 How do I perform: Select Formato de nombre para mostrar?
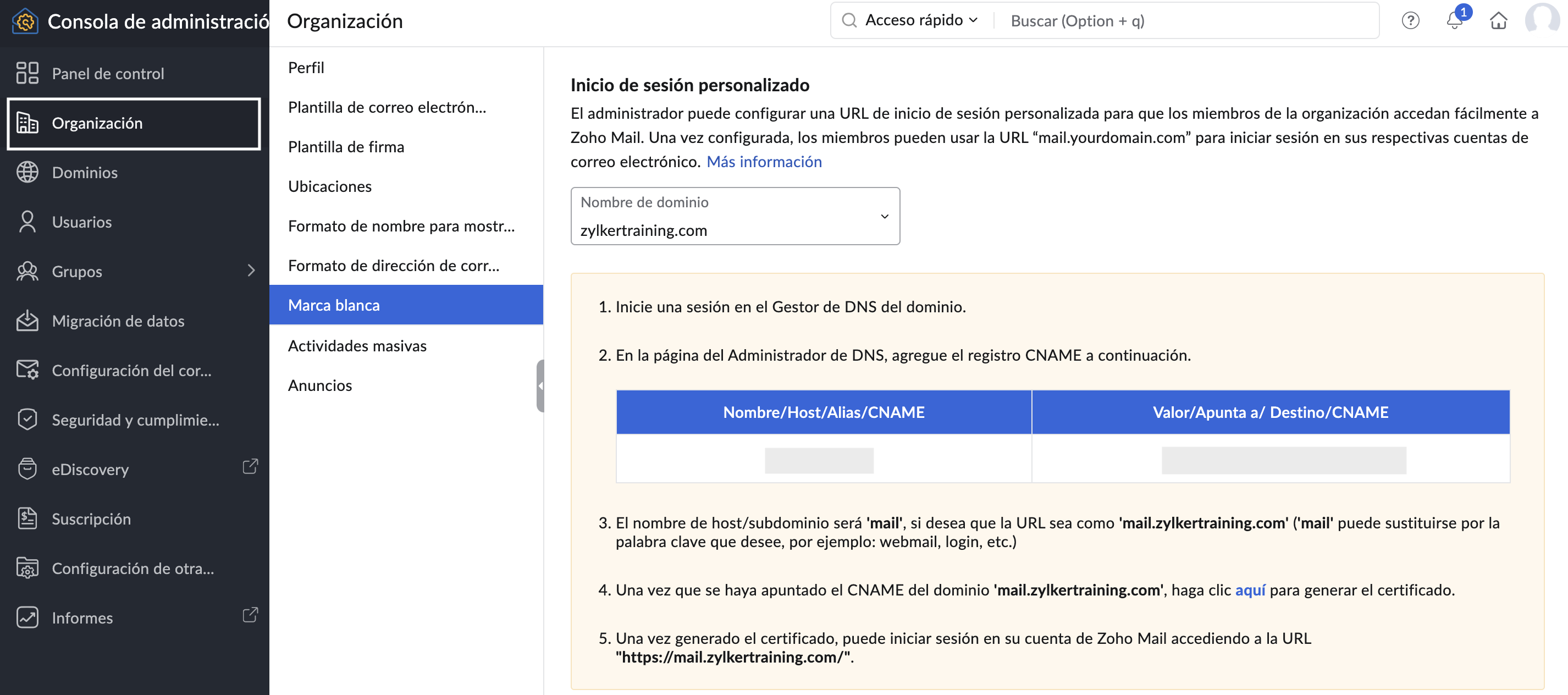click(406, 226)
